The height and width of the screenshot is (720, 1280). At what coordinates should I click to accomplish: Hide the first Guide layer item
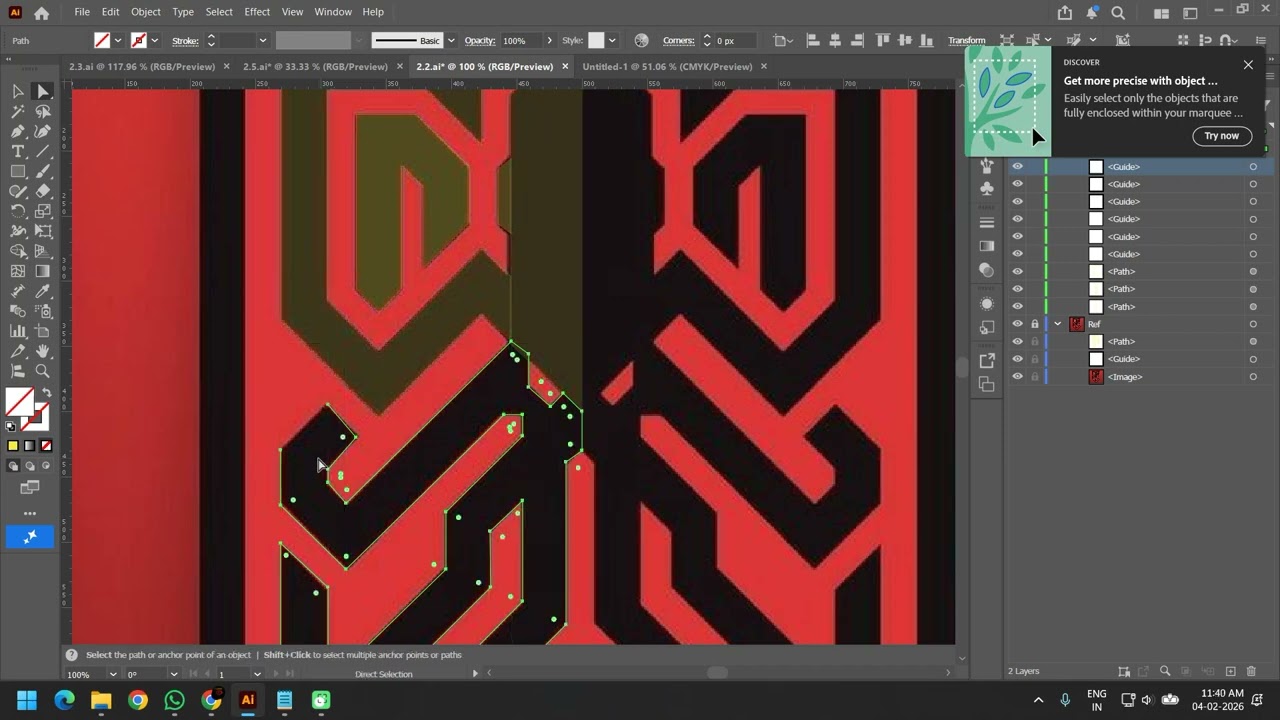click(x=1017, y=167)
